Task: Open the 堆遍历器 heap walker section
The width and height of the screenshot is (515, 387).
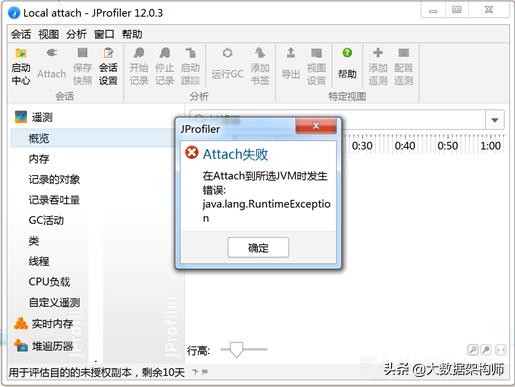Action: click(x=43, y=346)
